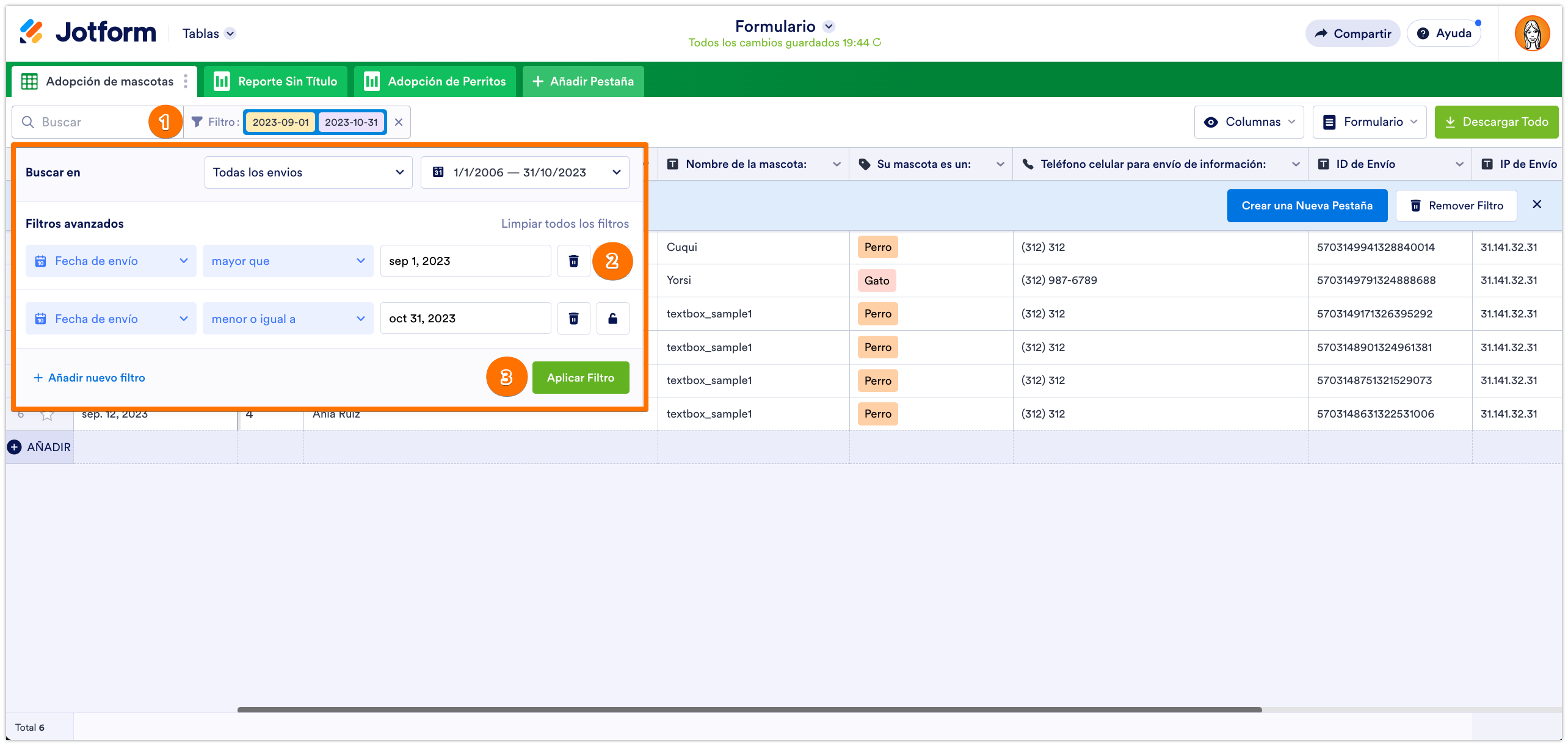Image resolution: width=1568 pixels, height=746 pixels.
Task: Click 'Limpiar todos los filtros' link
Action: tap(565, 224)
